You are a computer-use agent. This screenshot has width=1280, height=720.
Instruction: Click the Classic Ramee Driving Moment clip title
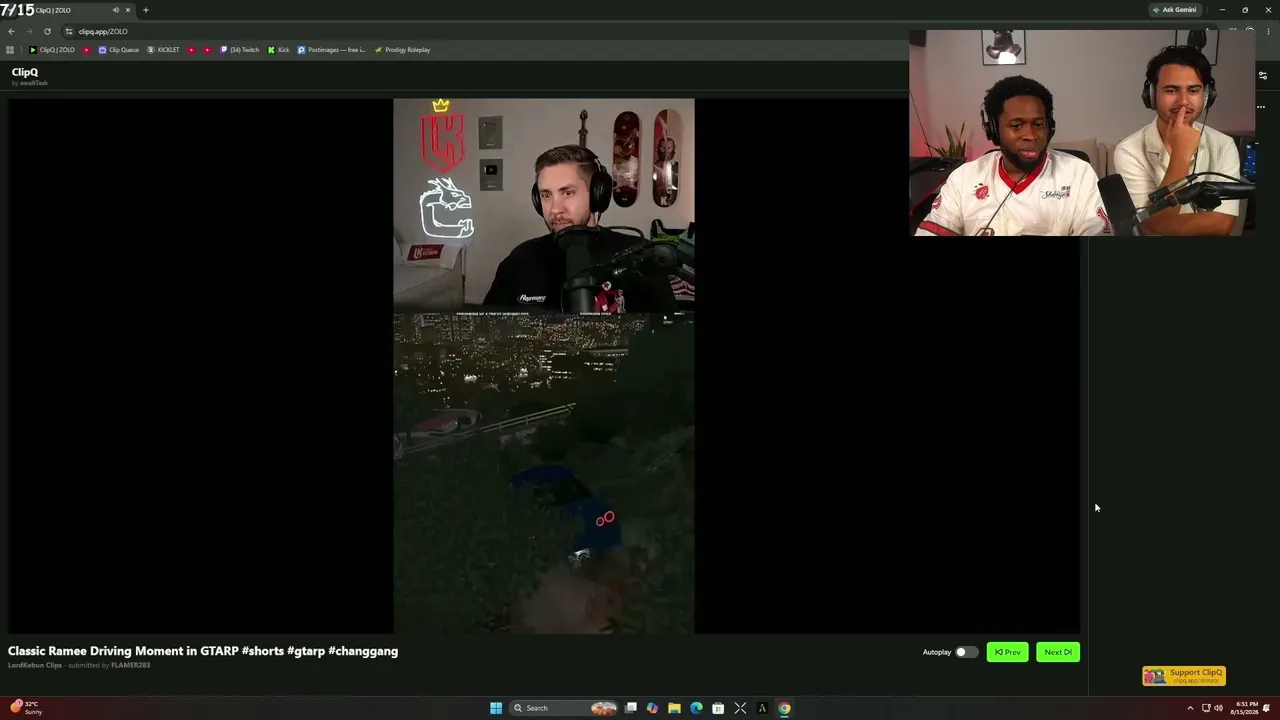[203, 651]
